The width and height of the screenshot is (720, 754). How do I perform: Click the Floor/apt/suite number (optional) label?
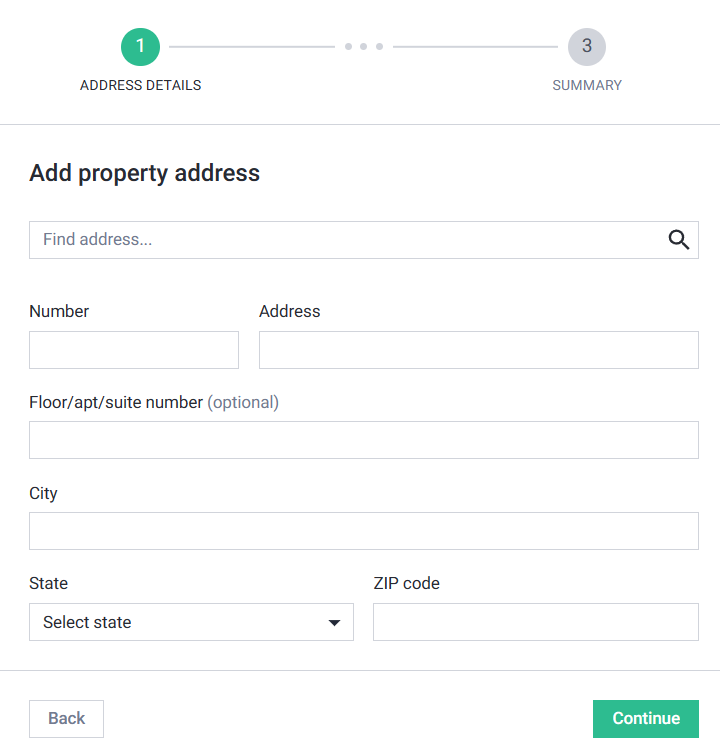(x=154, y=403)
